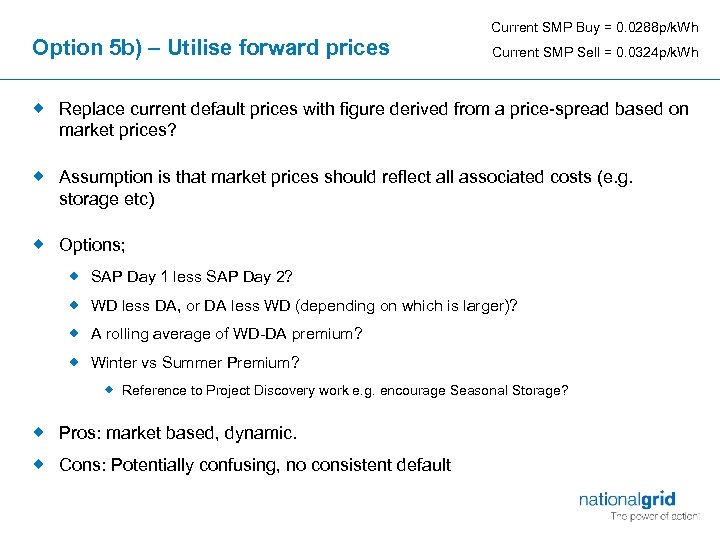Screen dimensions: 720x540
Task: Click the bullet beside "WD less DA, or DA less WD"
Action: click(x=75, y=305)
